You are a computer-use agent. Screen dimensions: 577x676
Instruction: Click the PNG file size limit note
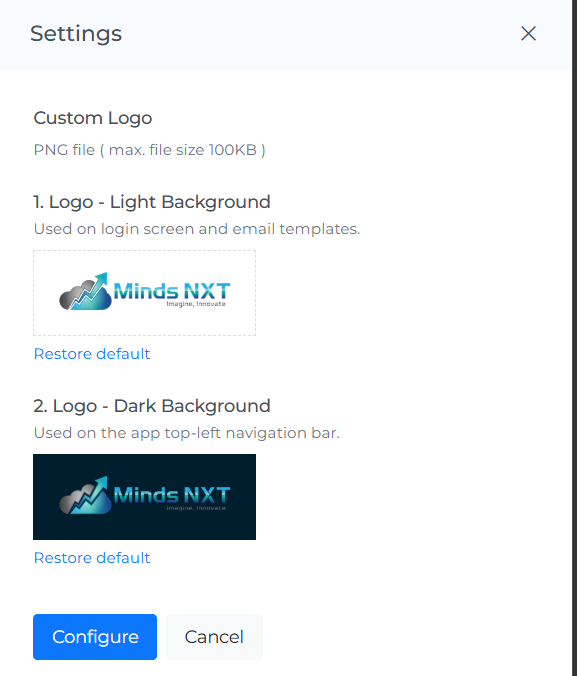click(x=149, y=150)
